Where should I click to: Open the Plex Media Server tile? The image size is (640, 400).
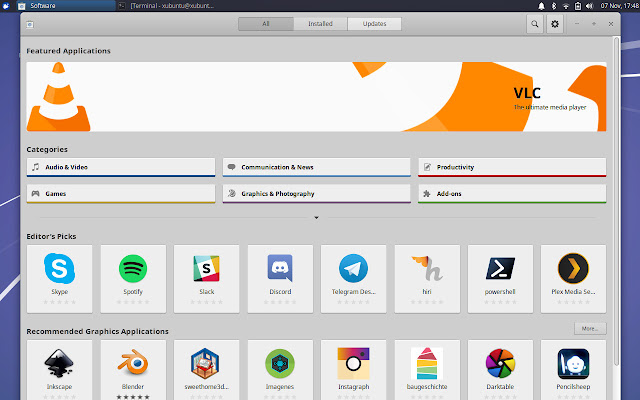[573, 279]
